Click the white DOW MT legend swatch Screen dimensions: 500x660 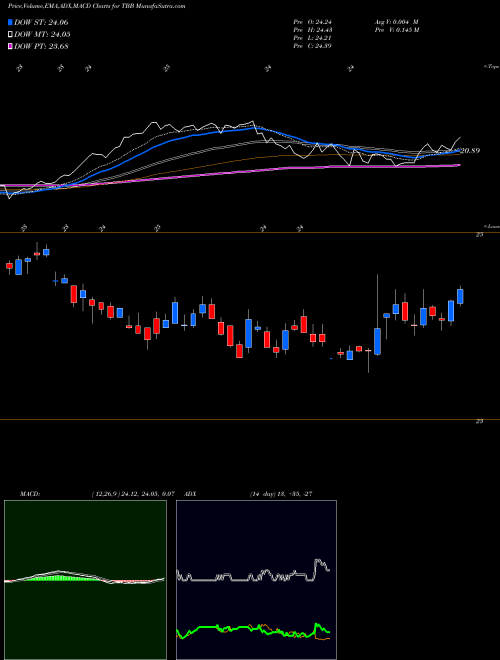tap(10, 35)
